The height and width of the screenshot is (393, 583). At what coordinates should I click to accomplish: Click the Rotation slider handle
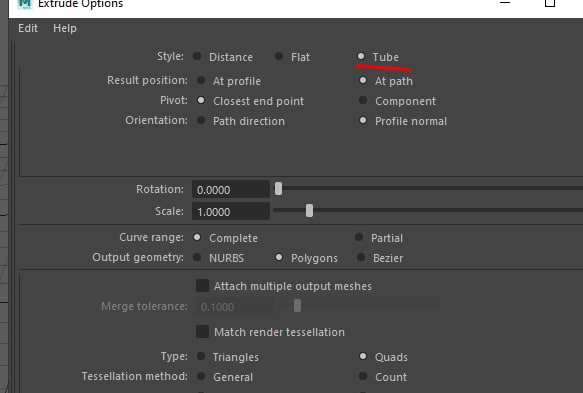coord(278,189)
